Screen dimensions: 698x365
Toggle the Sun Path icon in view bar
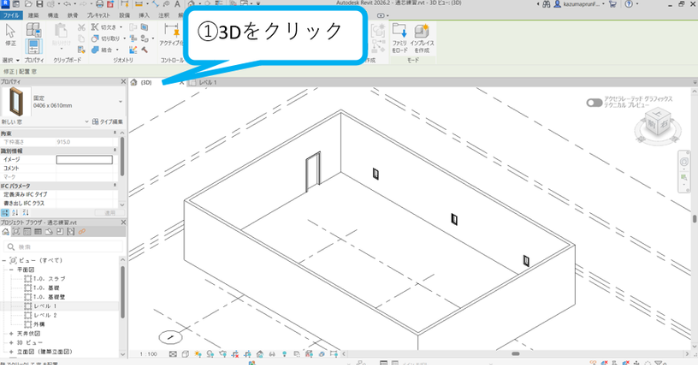198,354
